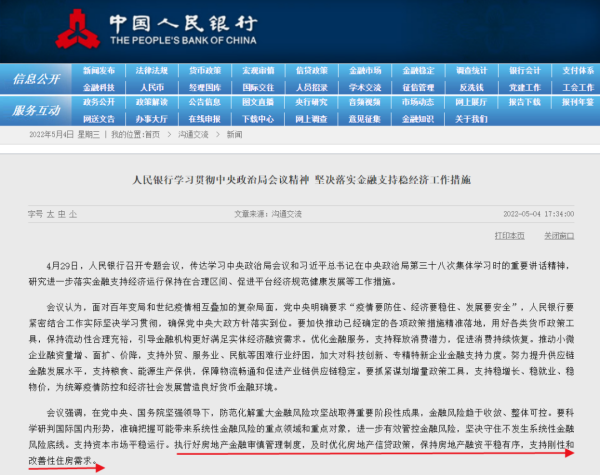The height and width of the screenshot is (475, 600).
Task: Click the 服务互动 section heading
Action: click(x=37, y=110)
